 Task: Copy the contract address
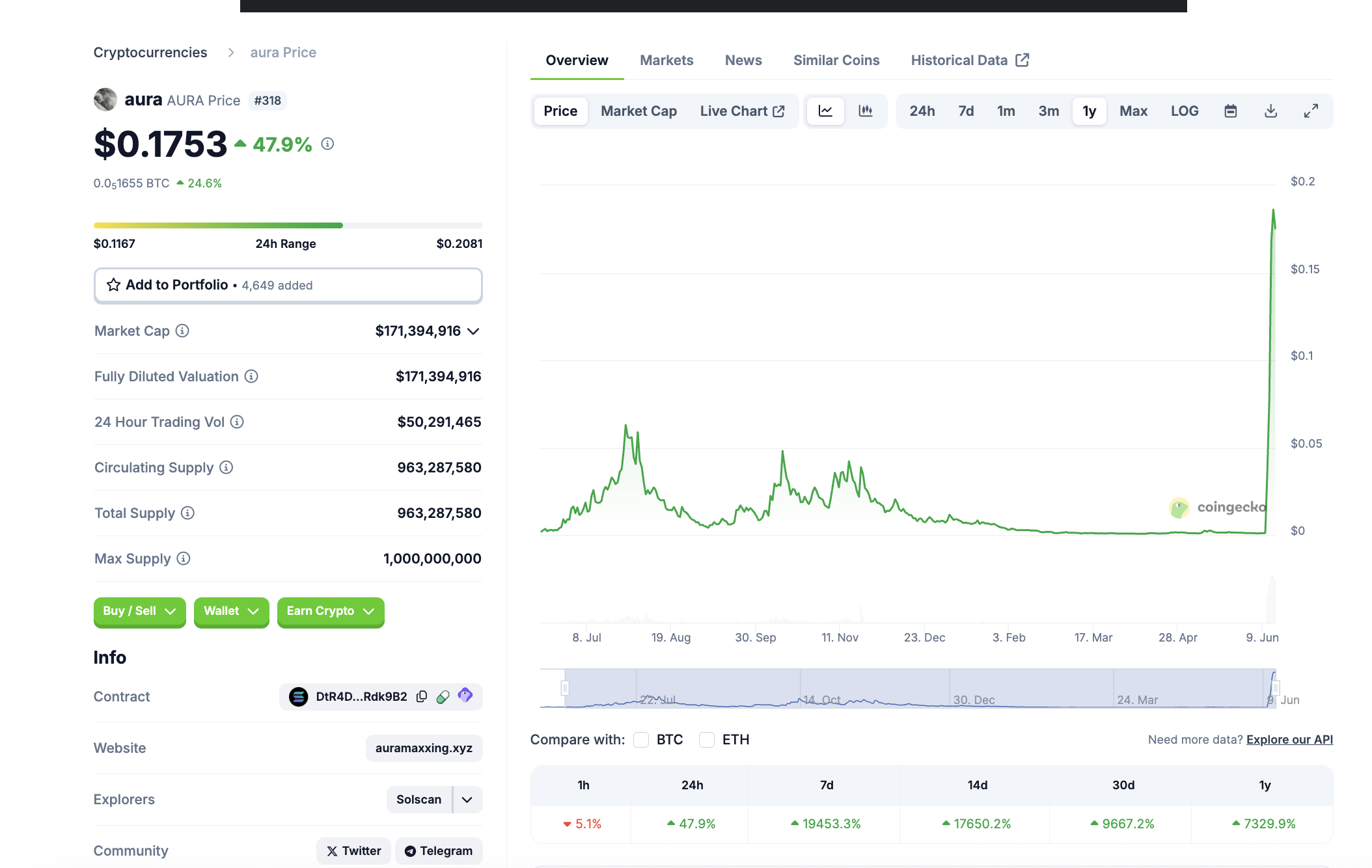point(422,697)
